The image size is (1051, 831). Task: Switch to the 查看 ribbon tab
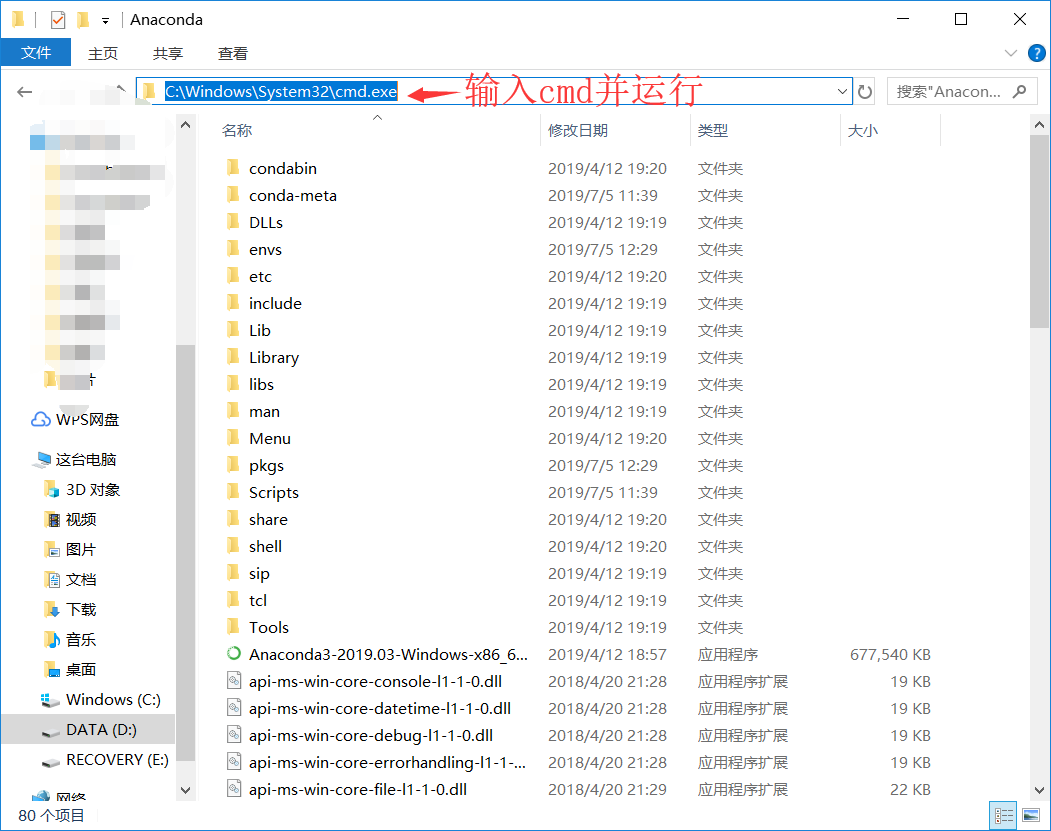233,53
